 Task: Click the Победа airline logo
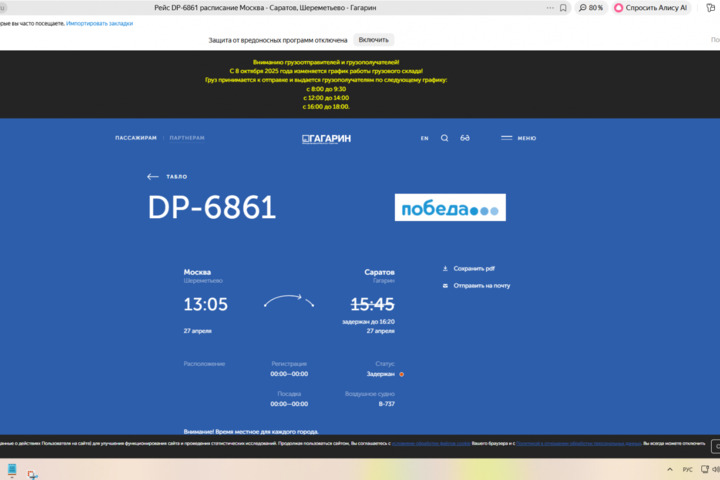pos(450,208)
